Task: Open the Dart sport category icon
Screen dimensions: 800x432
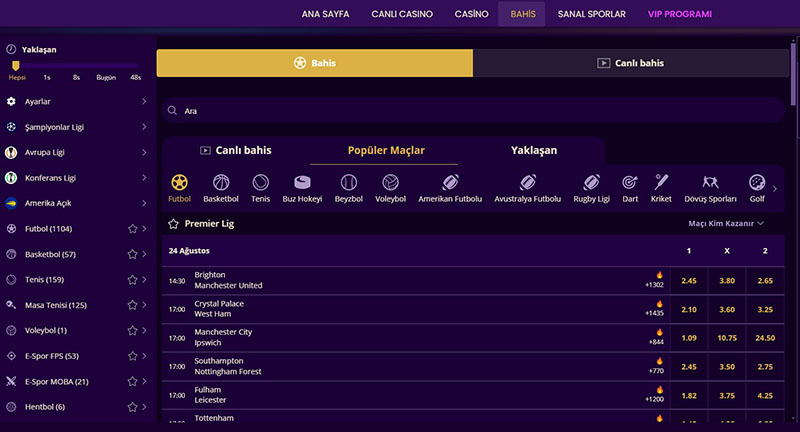Action: click(630, 183)
